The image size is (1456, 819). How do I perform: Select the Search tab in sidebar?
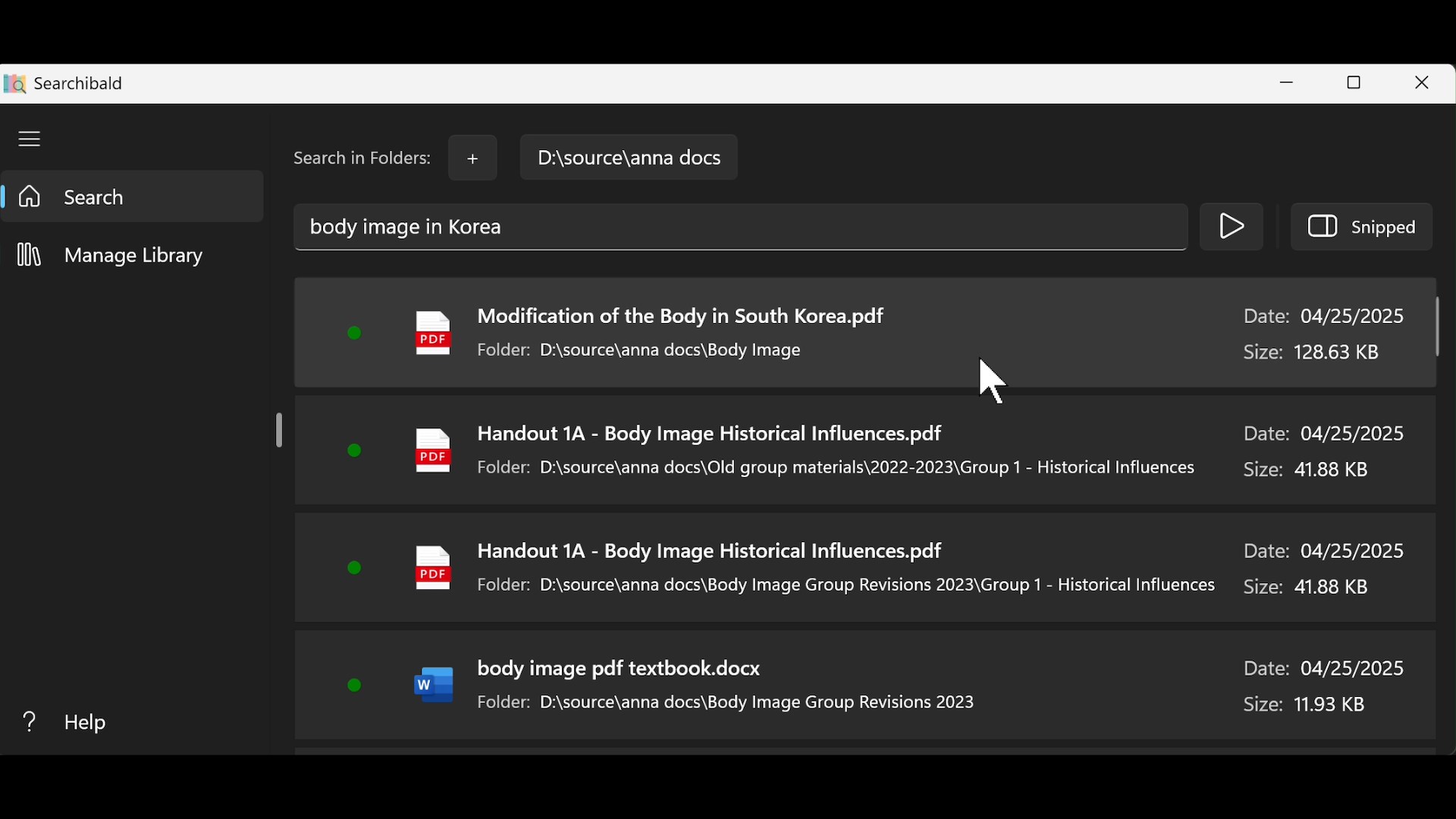coord(133,197)
